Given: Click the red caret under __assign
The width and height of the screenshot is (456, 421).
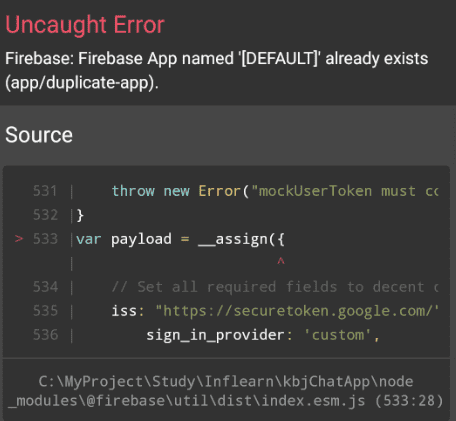Looking at the screenshot, I should tap(281, 260).
